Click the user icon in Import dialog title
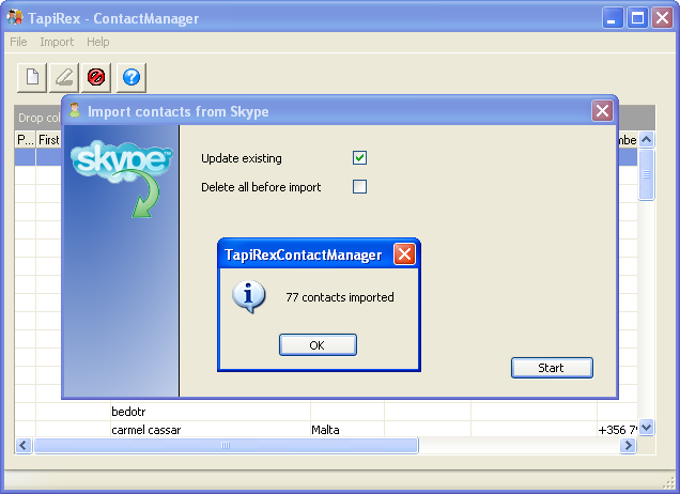The image size is (680, 494). click(75, 111)
